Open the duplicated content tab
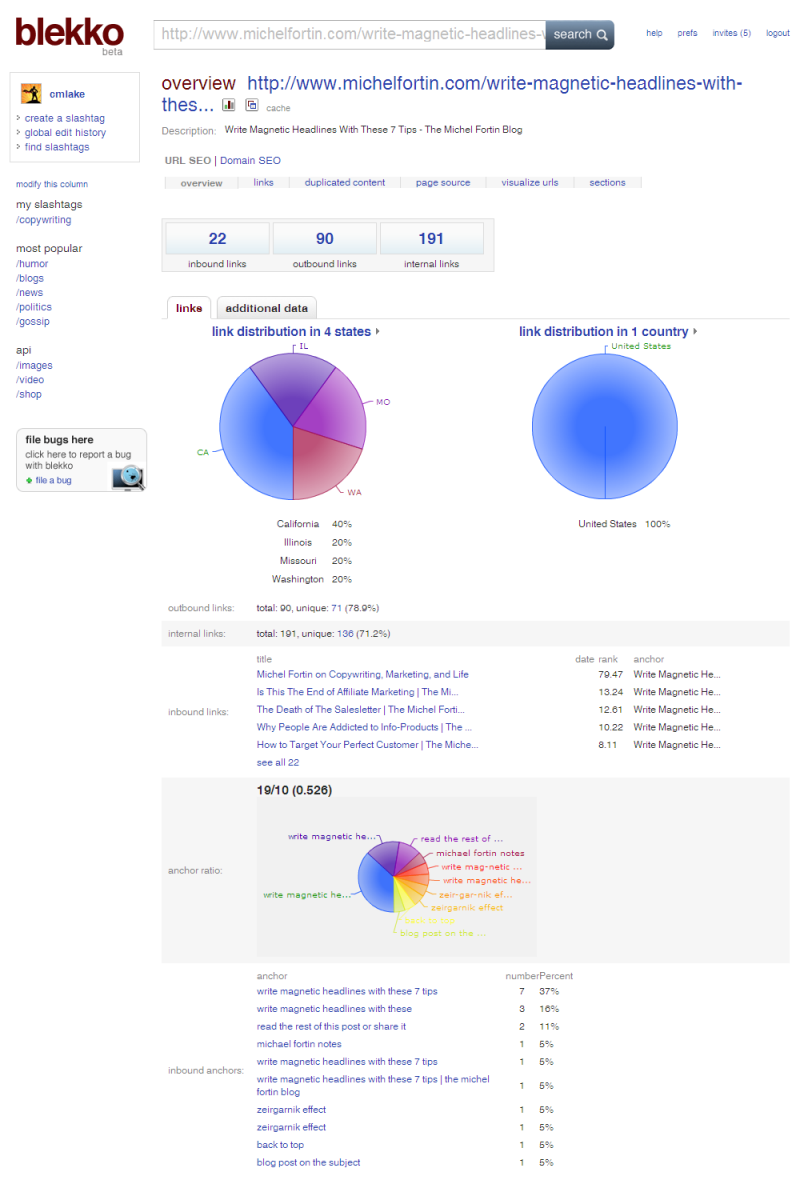 (x=344, y=183)
